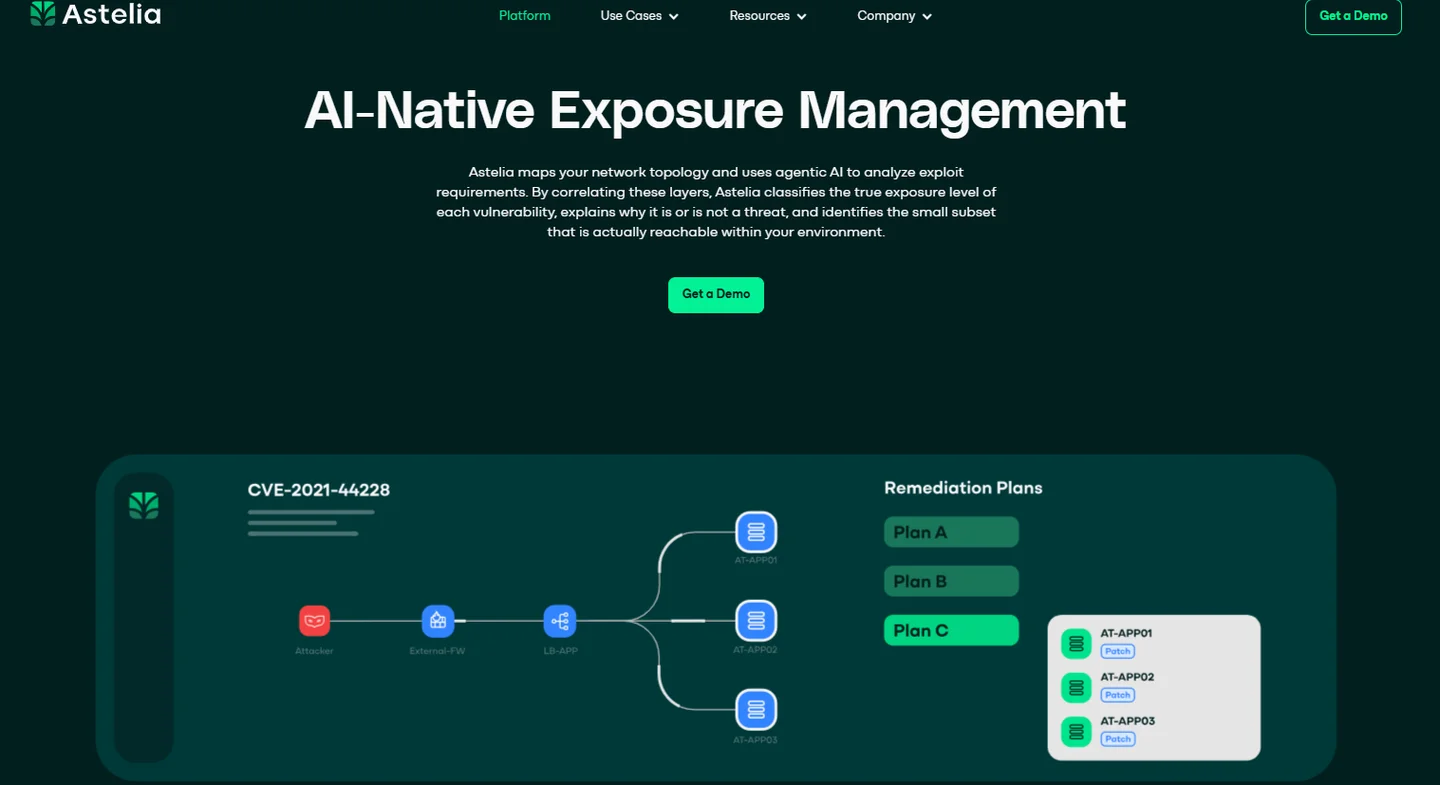Click the AI-Native Exposure Management headline
Image resolution: width=1440 pixels, height=785 pixels.
(716, 110)
